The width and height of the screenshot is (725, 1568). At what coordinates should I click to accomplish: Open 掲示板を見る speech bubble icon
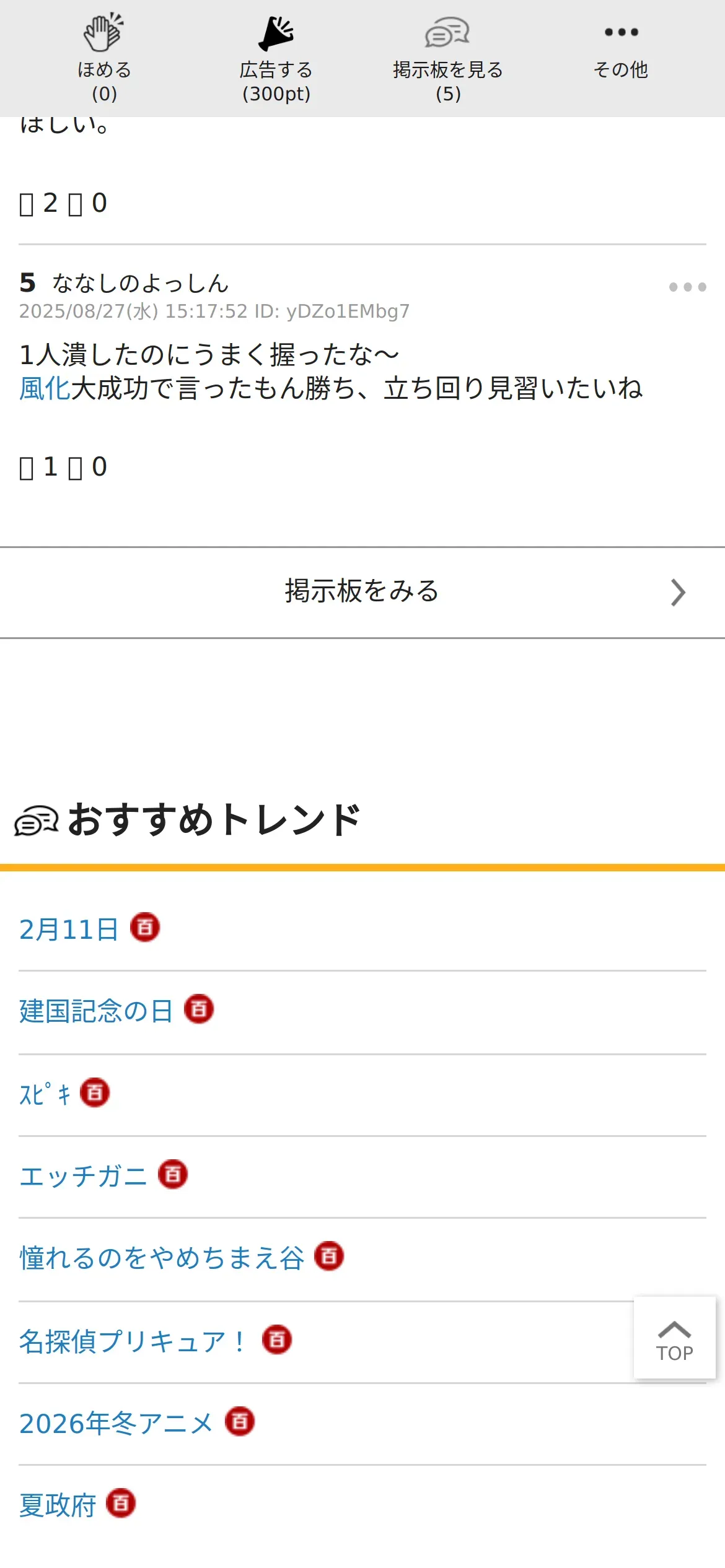tap(447, 33)
